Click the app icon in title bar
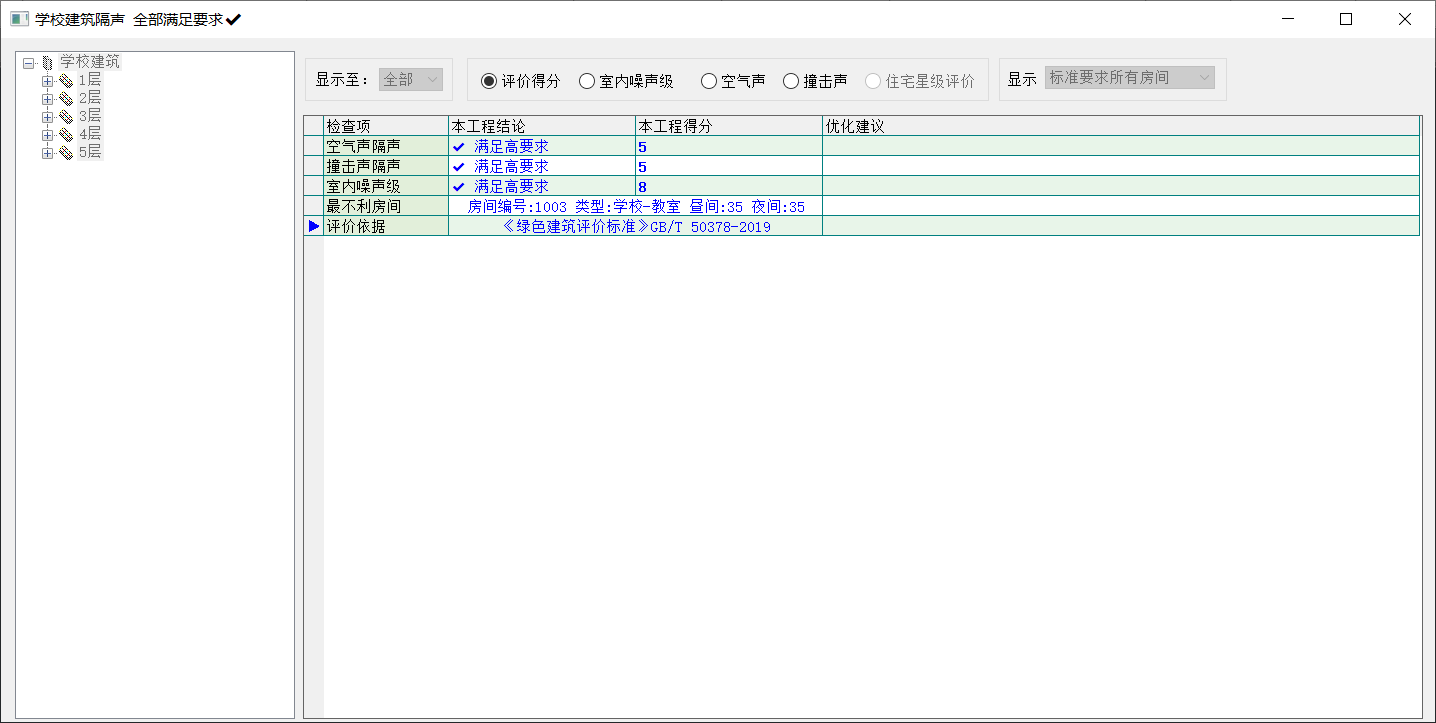The image size is (1436, 723). pyautogui.click(x=19, y=19)
